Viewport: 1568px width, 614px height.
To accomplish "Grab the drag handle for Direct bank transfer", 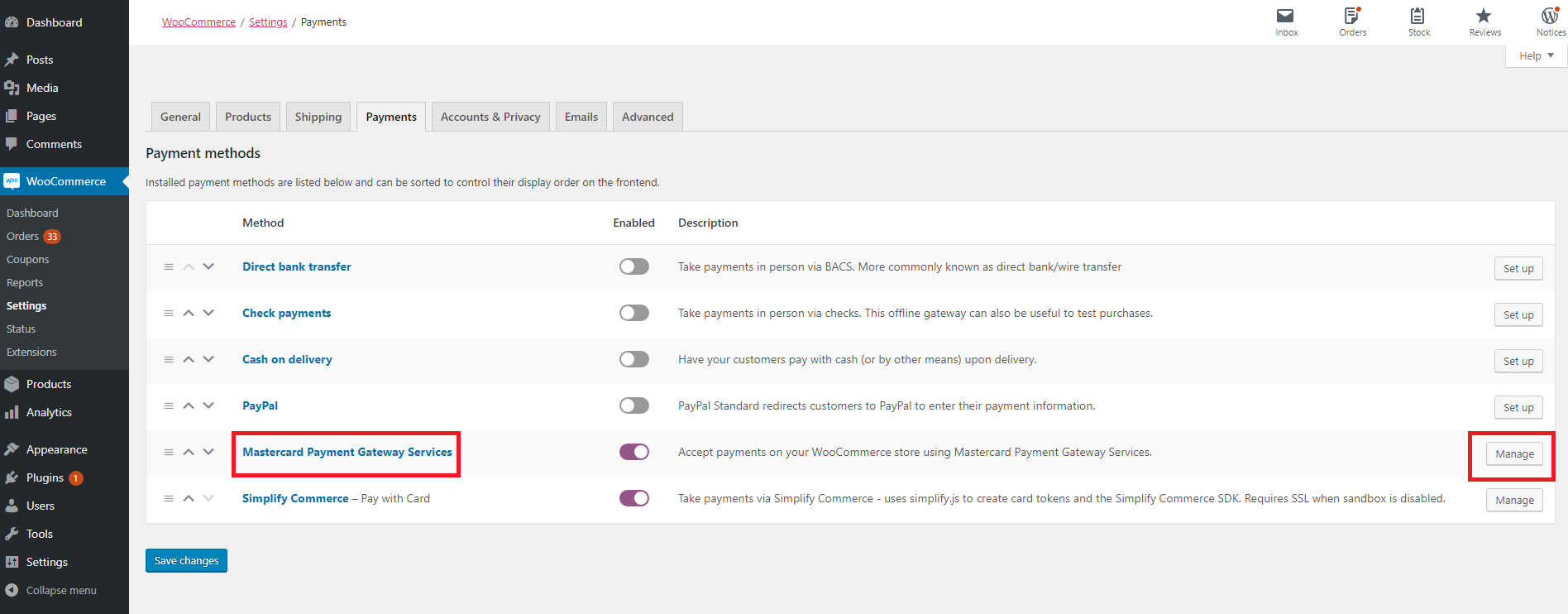I will pyautogui.click(x=169, y=266).
